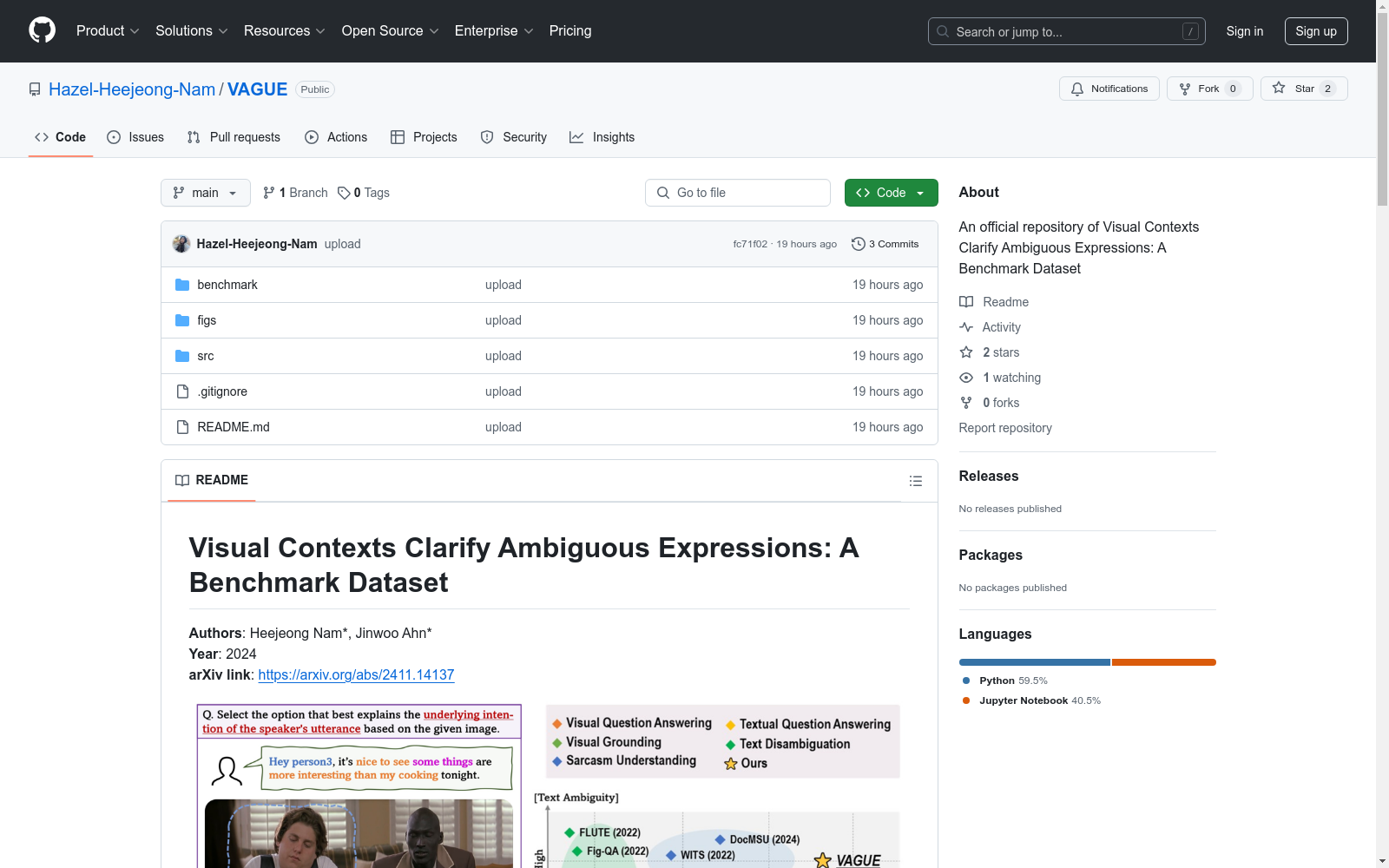The image size is (1389, 868).
Task: Open the README.md file
Action: click(234, 427)
